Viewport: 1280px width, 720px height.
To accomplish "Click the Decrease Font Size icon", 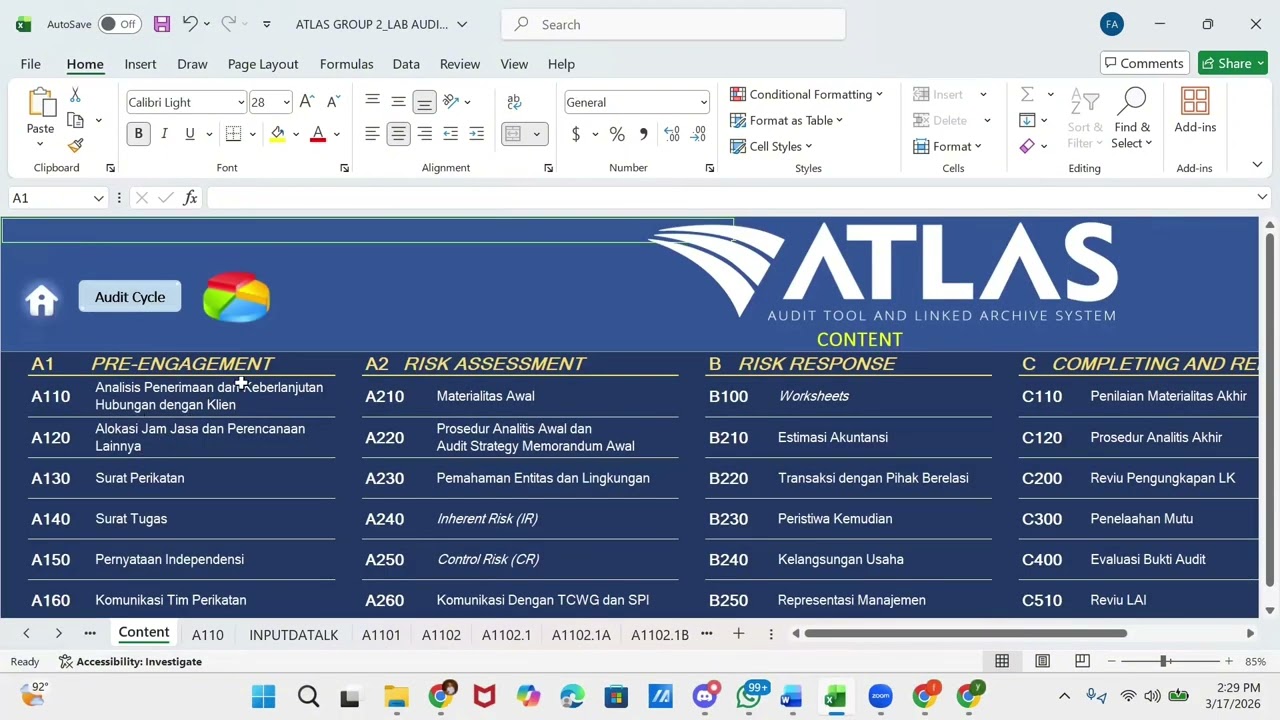I will click(333, 102).
